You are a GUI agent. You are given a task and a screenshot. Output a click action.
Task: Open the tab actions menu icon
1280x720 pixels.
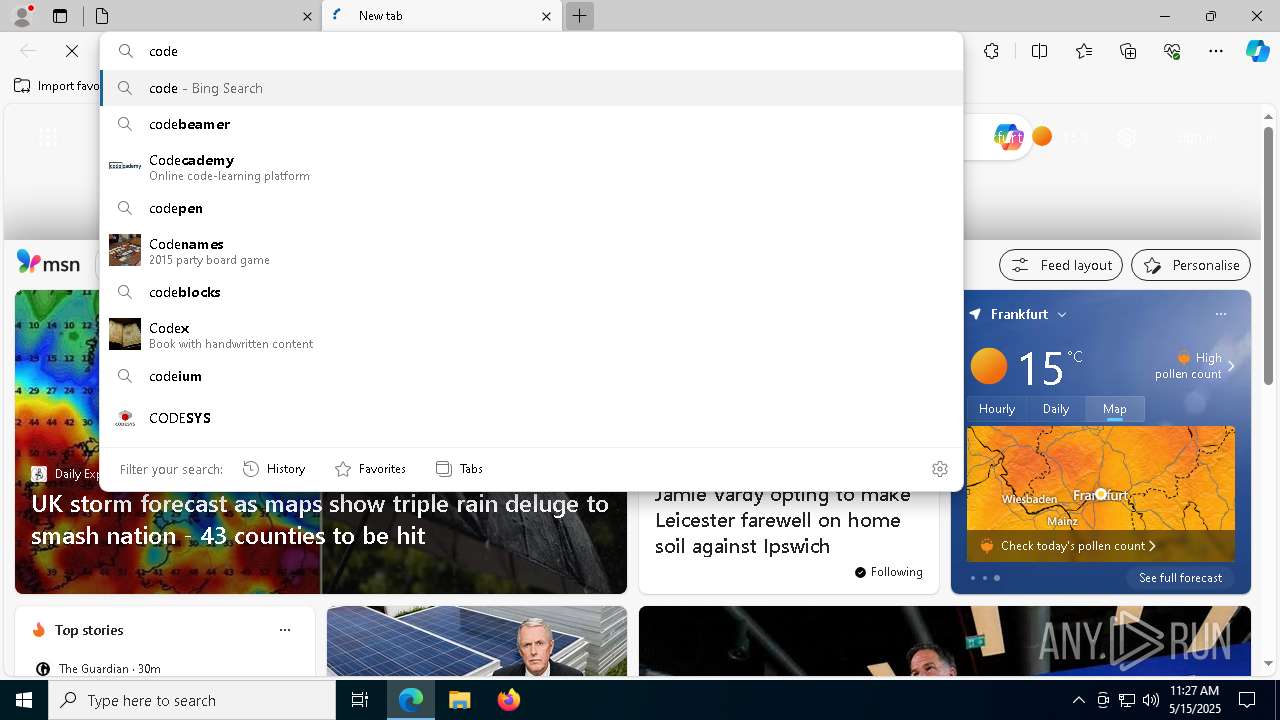pyautogui.click(x=60, y=16)
